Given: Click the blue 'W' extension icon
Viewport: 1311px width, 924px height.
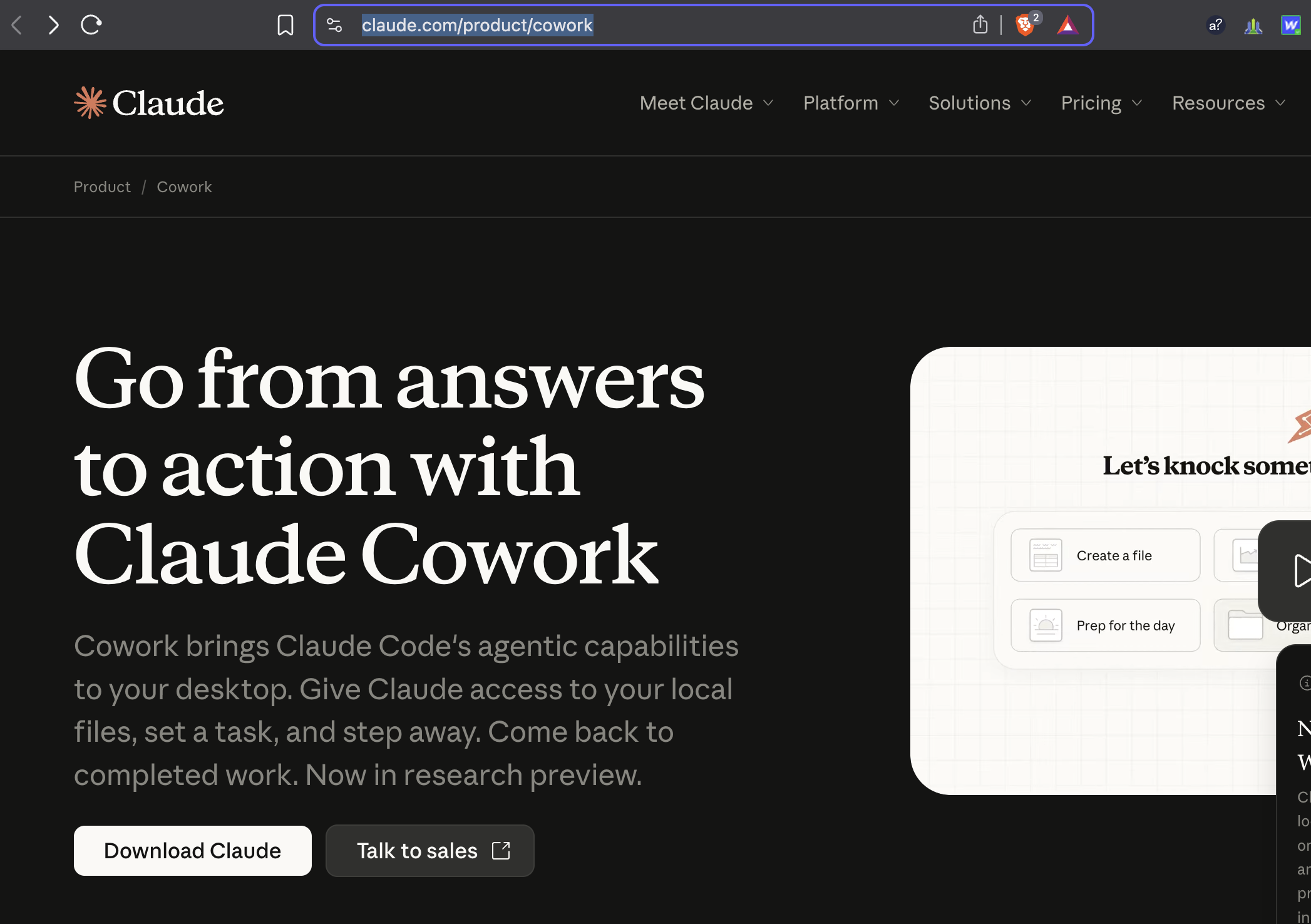Looking at the screenshot, I should coord(1291,25).
